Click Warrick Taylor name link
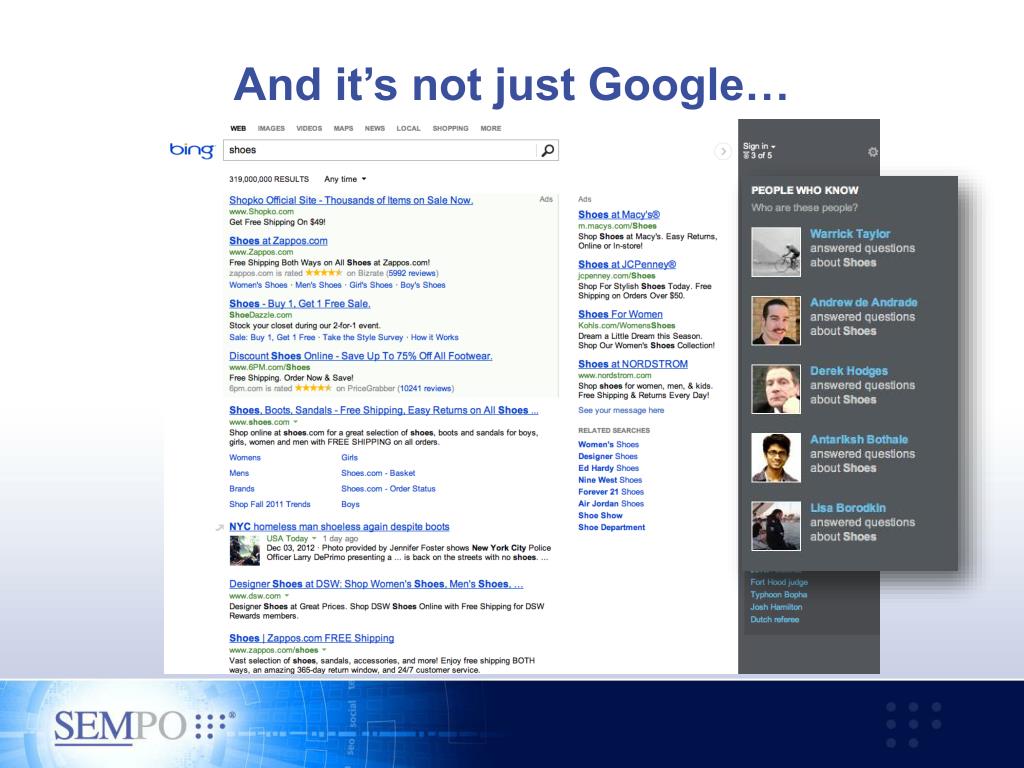Screen dimensions: 1024x768 pos(850,234)
